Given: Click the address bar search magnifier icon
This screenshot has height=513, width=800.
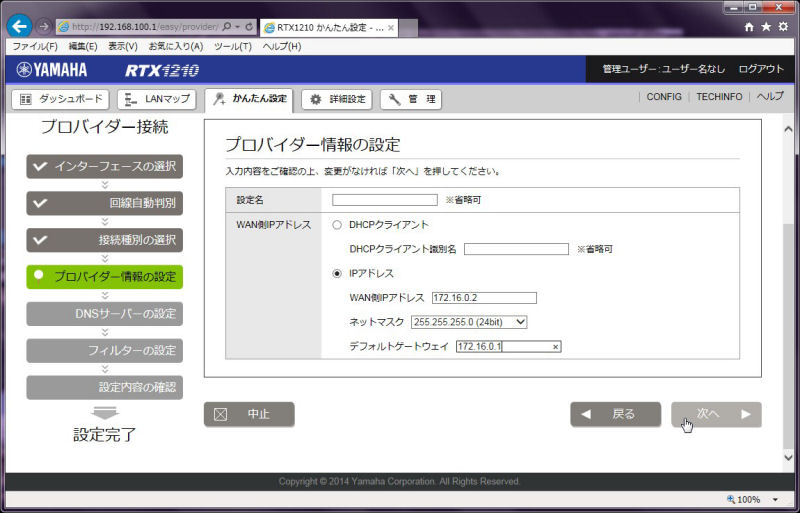Looking at the screenshot, I should tap(227, 27).
